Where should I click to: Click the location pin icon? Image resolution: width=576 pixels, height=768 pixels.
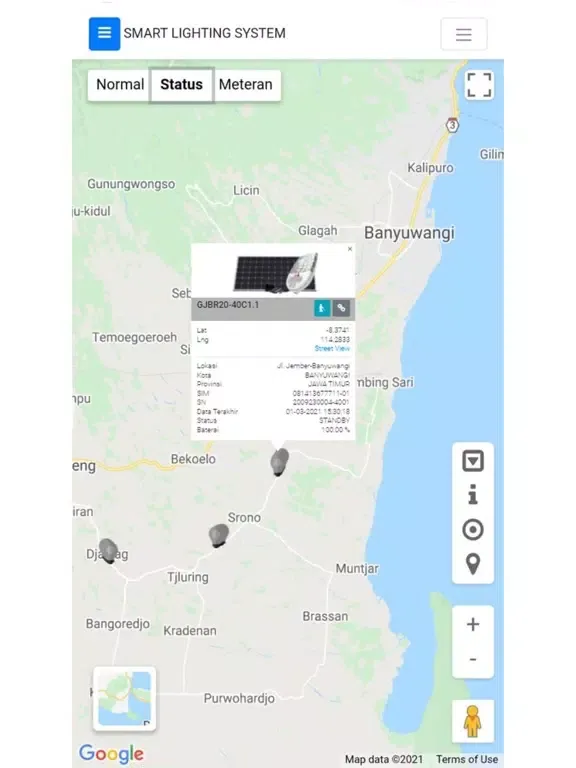pos(473,564)
